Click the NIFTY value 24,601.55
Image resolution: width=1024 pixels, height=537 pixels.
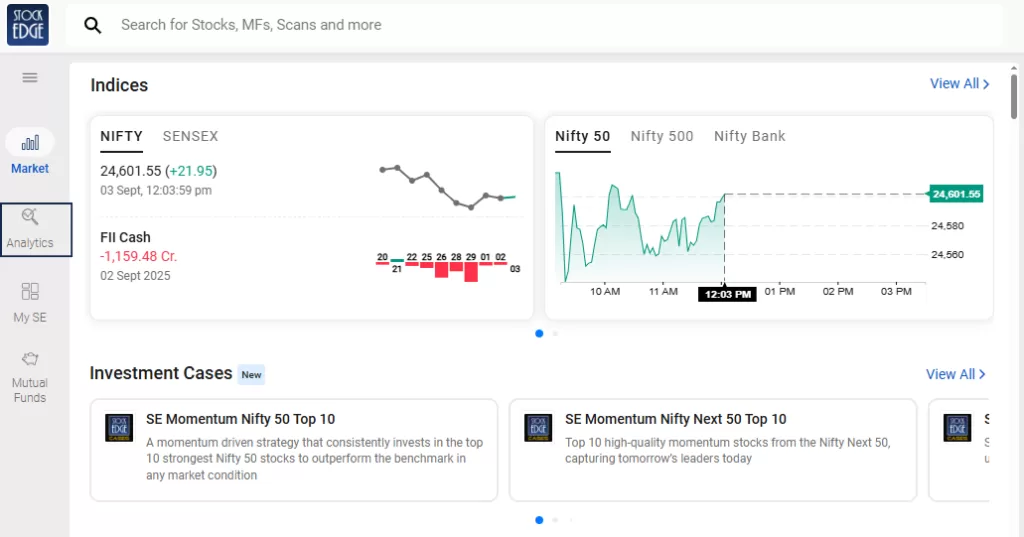point(131,171)
